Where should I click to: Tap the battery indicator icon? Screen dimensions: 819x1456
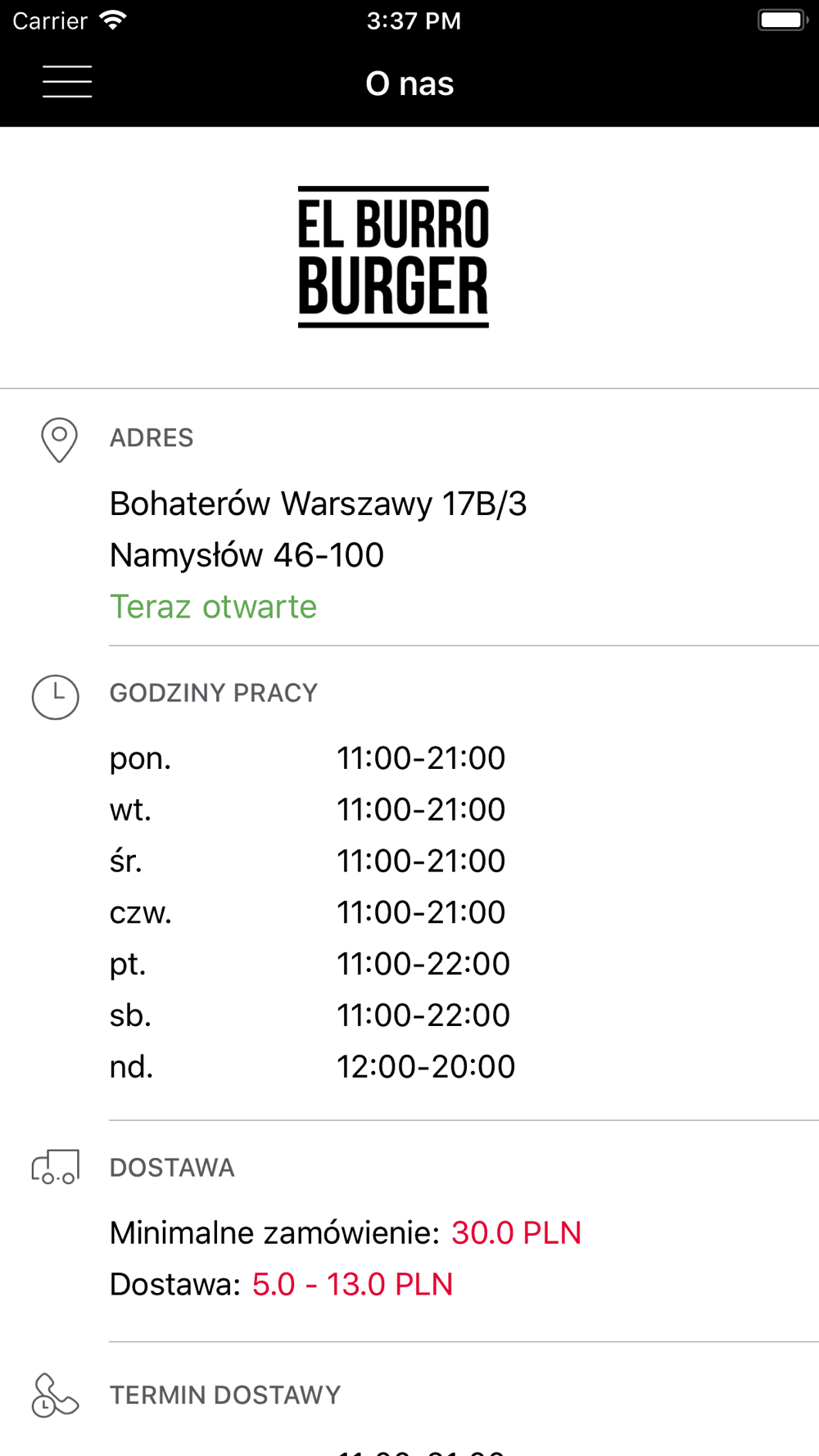[x=783, y=20]
